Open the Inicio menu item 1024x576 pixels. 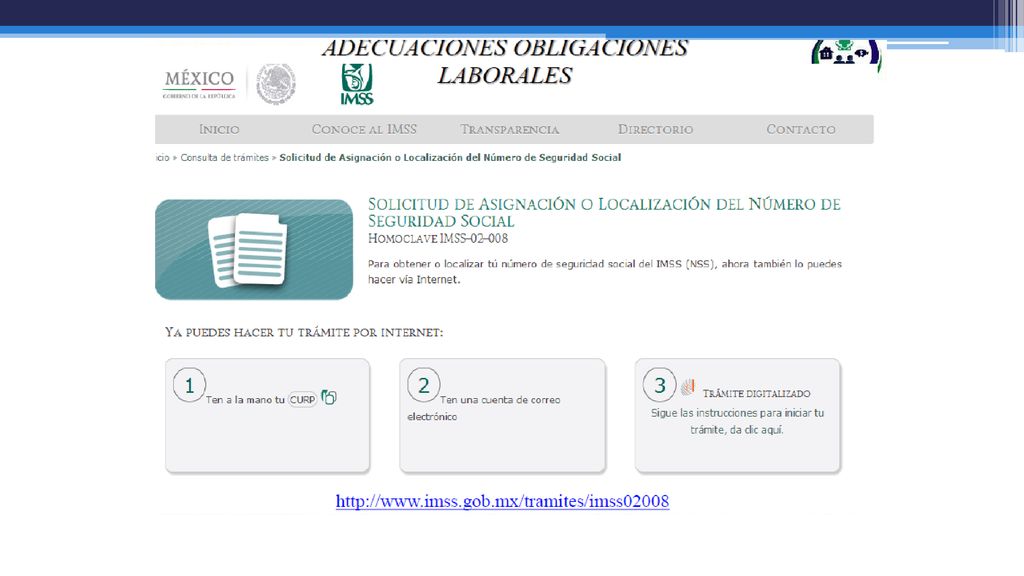click(219, 129)
